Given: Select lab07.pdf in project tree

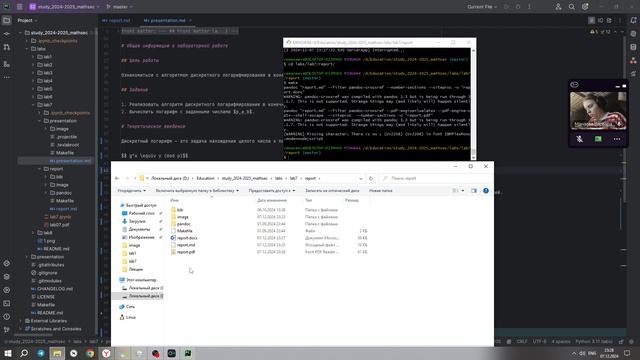Looking at the screenshot, I should (60, 225).
